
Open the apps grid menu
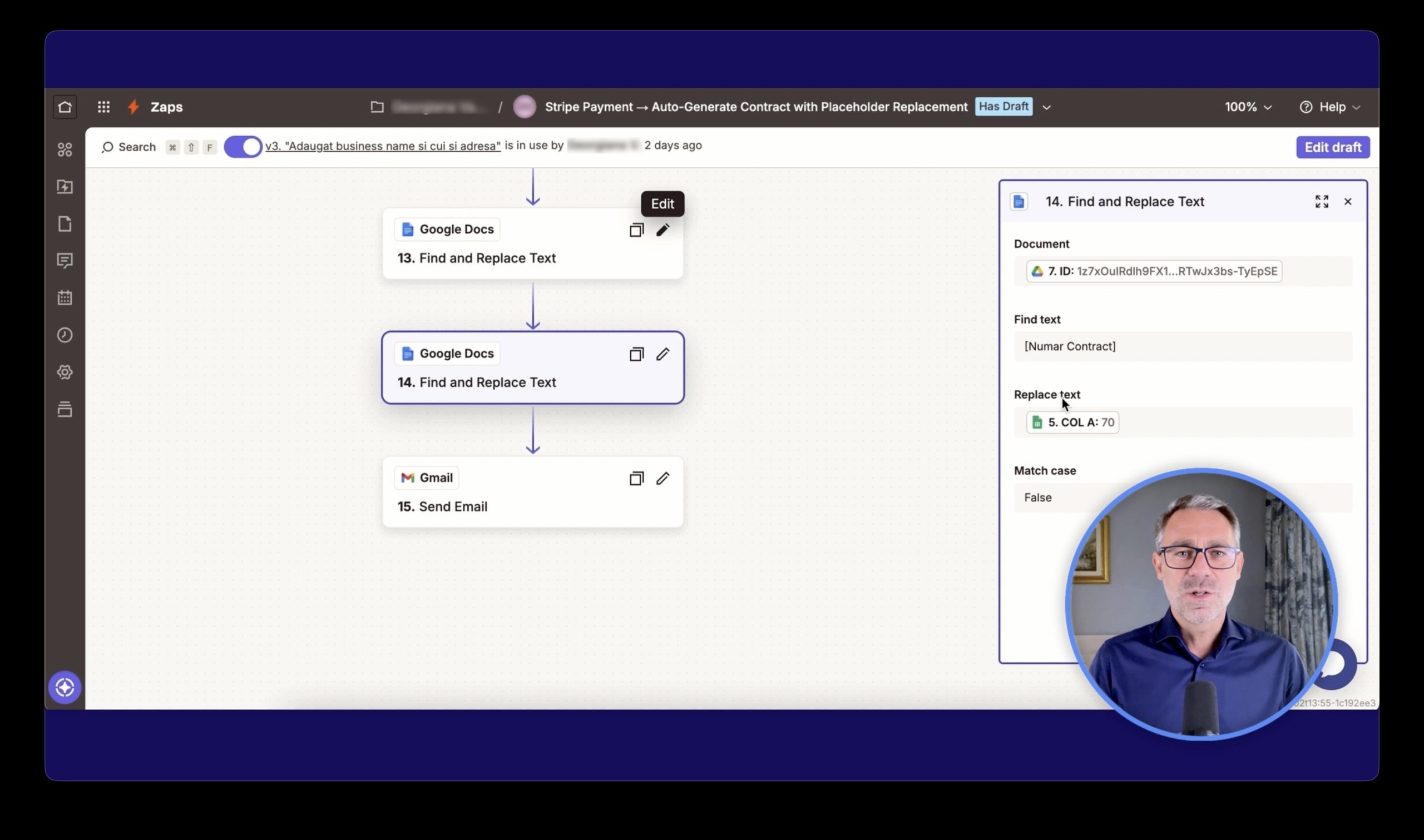pyautogui.click(x=103, y=107)
